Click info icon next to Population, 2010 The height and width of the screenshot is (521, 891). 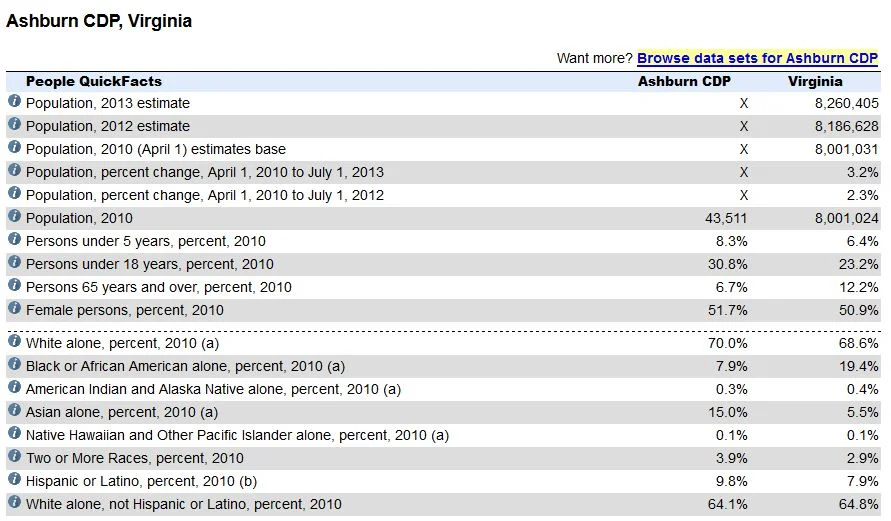[14, 217]
